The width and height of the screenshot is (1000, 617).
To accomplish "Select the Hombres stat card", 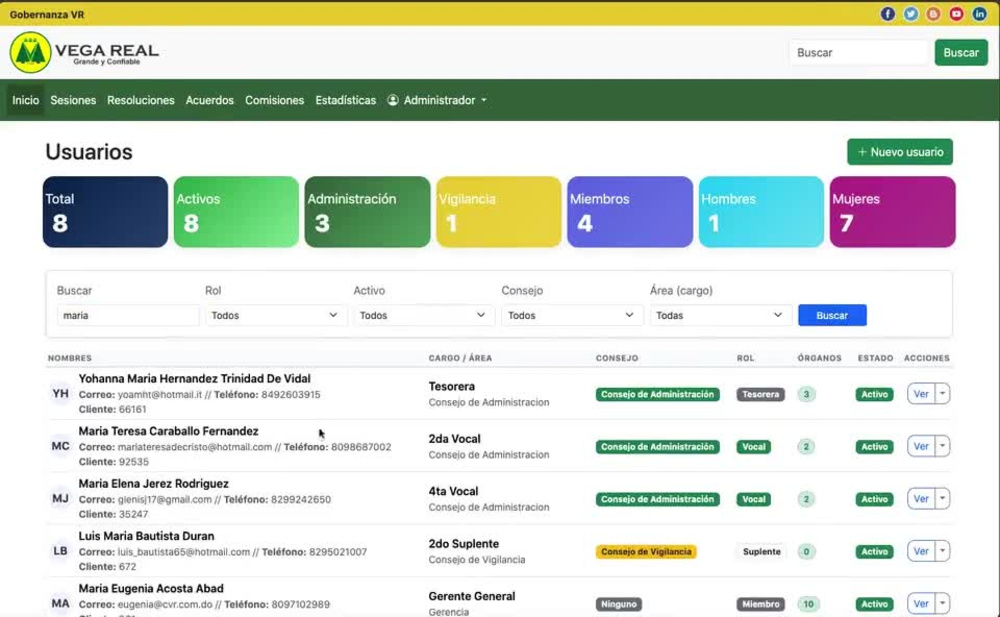I will [x=761, y=212].
